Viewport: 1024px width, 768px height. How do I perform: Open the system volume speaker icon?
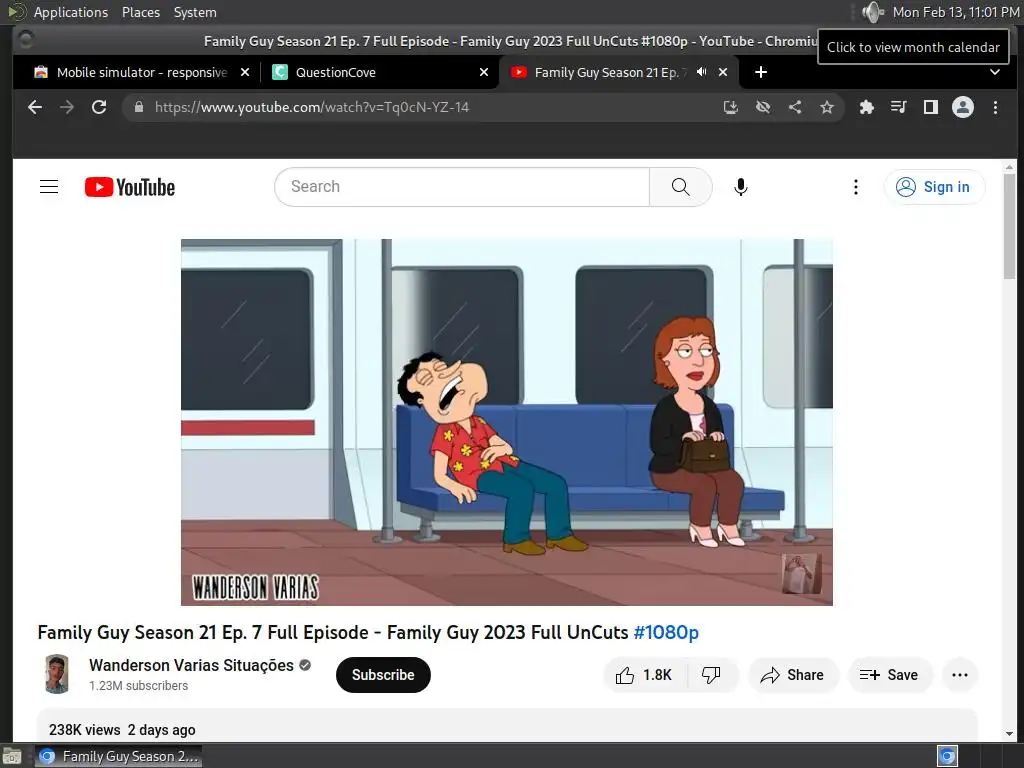pos(871,12)
